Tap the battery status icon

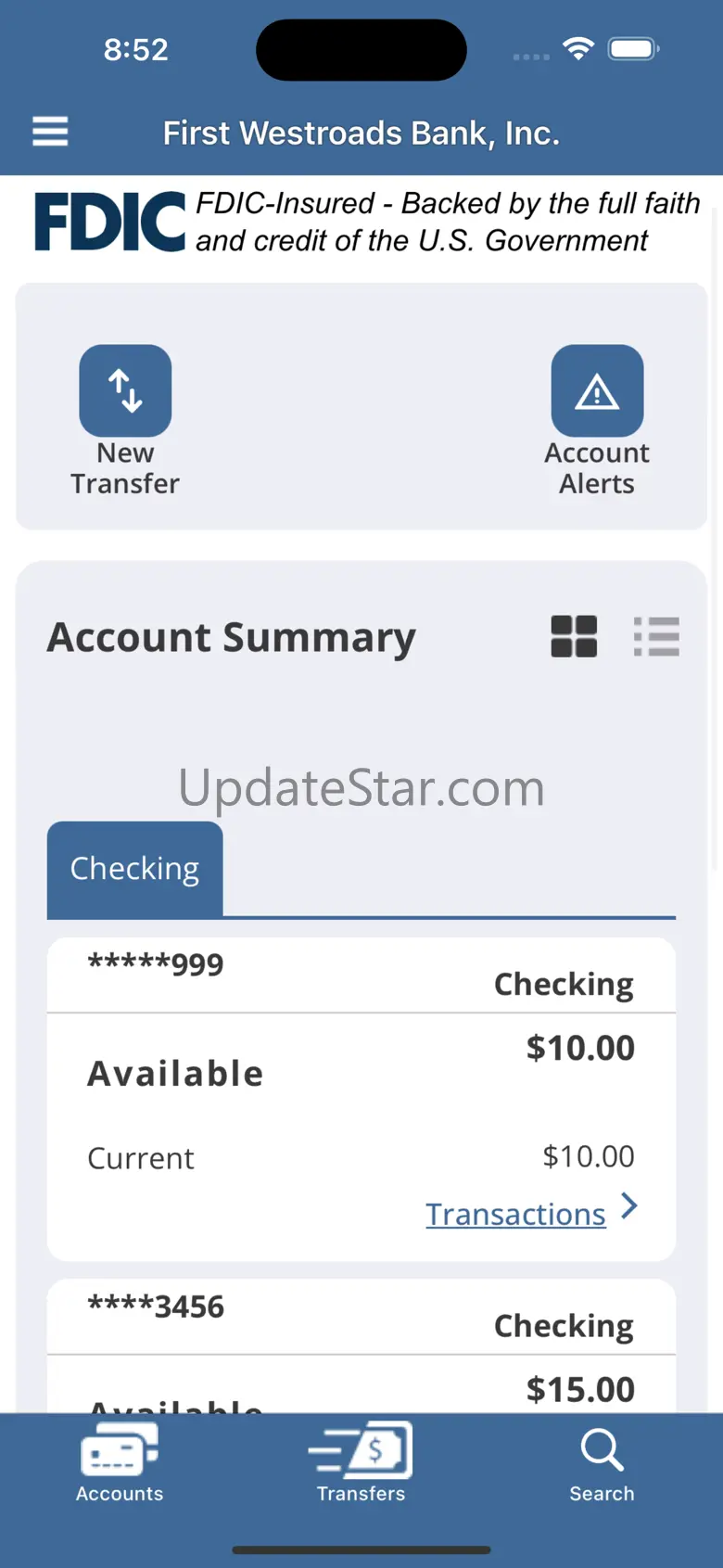632,49
